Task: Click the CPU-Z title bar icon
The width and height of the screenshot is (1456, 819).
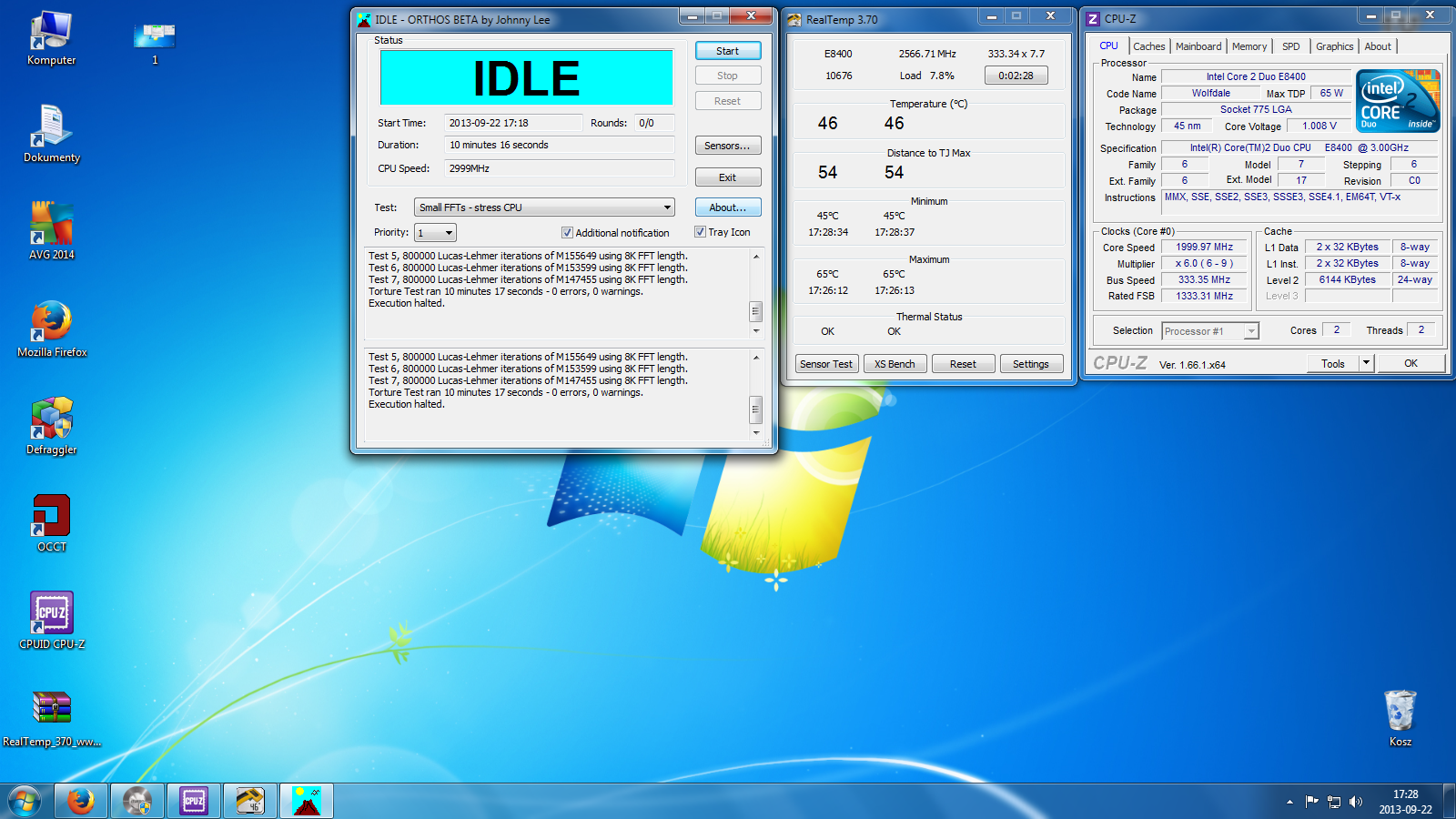Action: (x=1093, y=19)
